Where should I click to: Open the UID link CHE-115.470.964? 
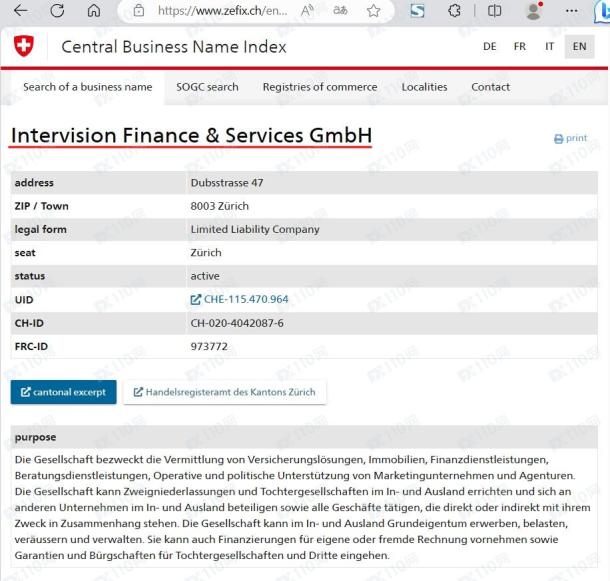coord(240,299)
